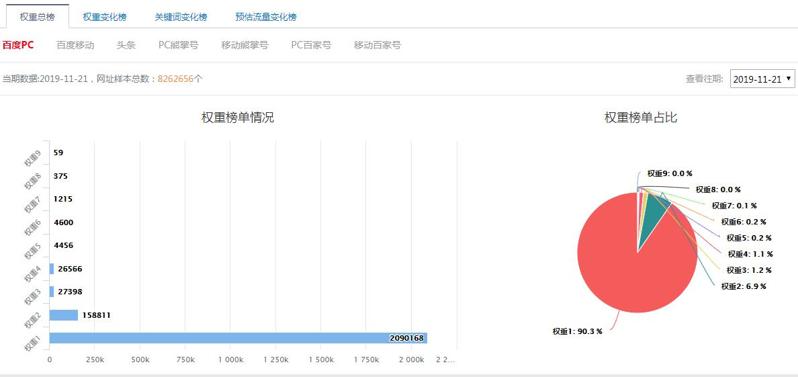Select the 移动百家号 category
798x377 pixels.
(377, 45)
